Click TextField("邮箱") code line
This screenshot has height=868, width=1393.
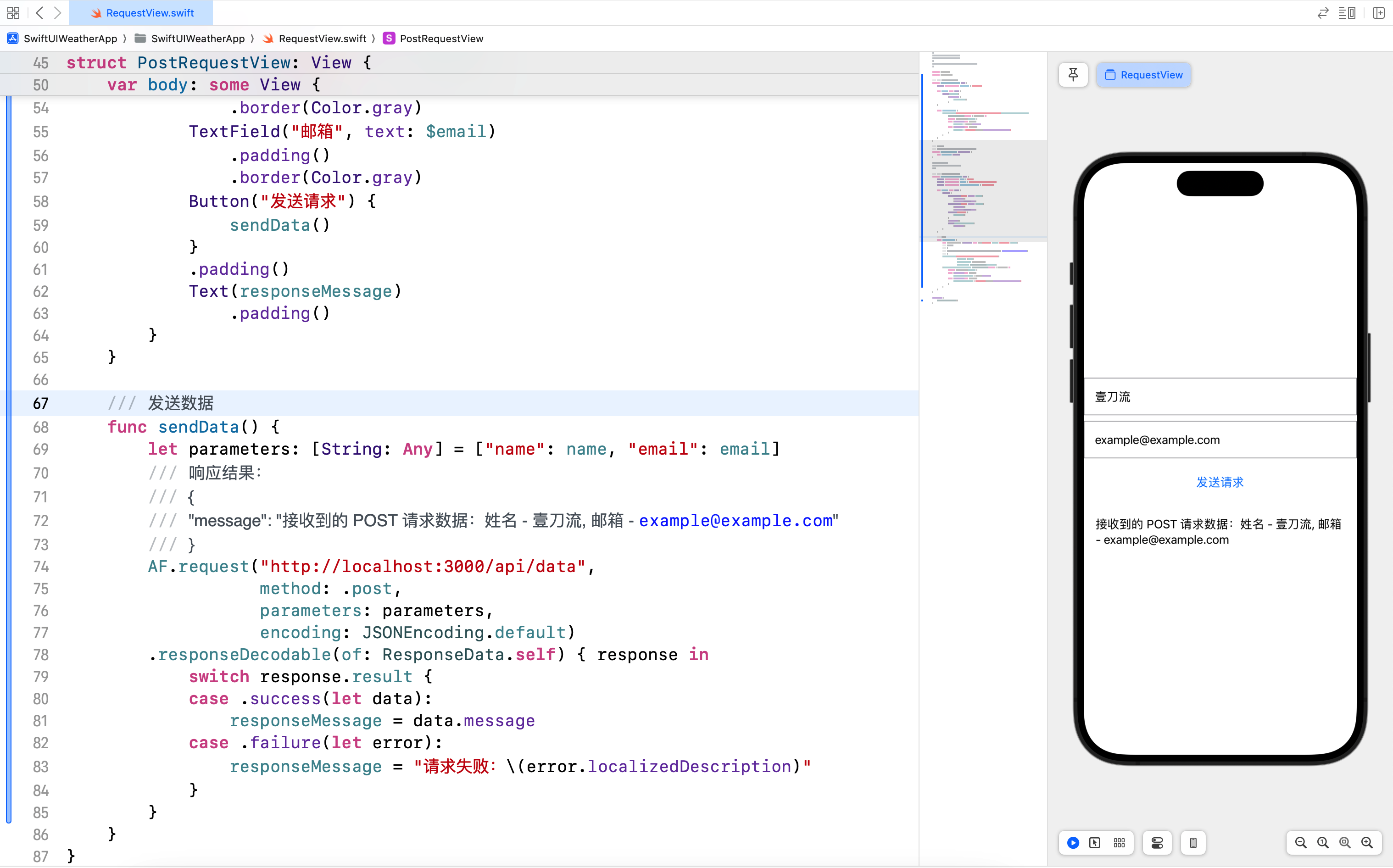point(342,132)
